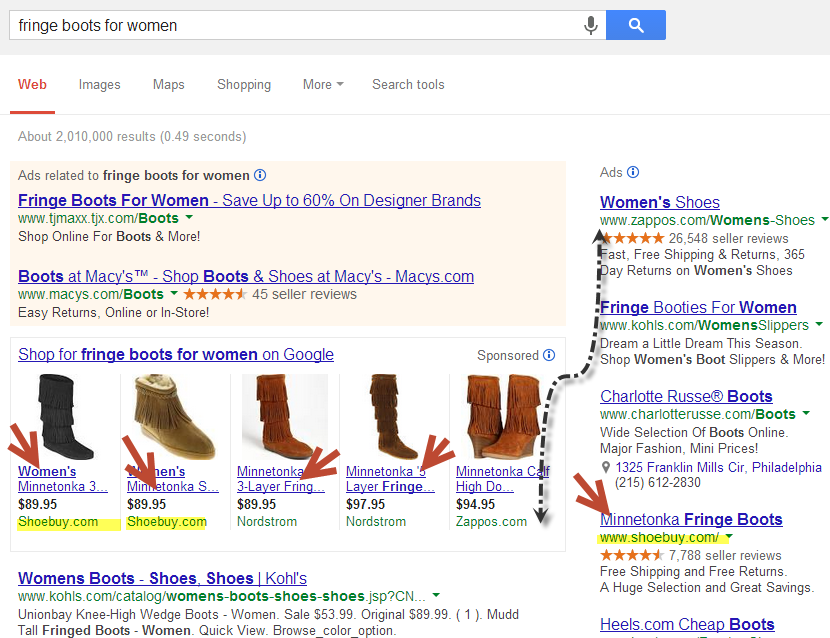Expand the zappos.com/Womens-Shoes ad dropdown arrow

[825, 219]
